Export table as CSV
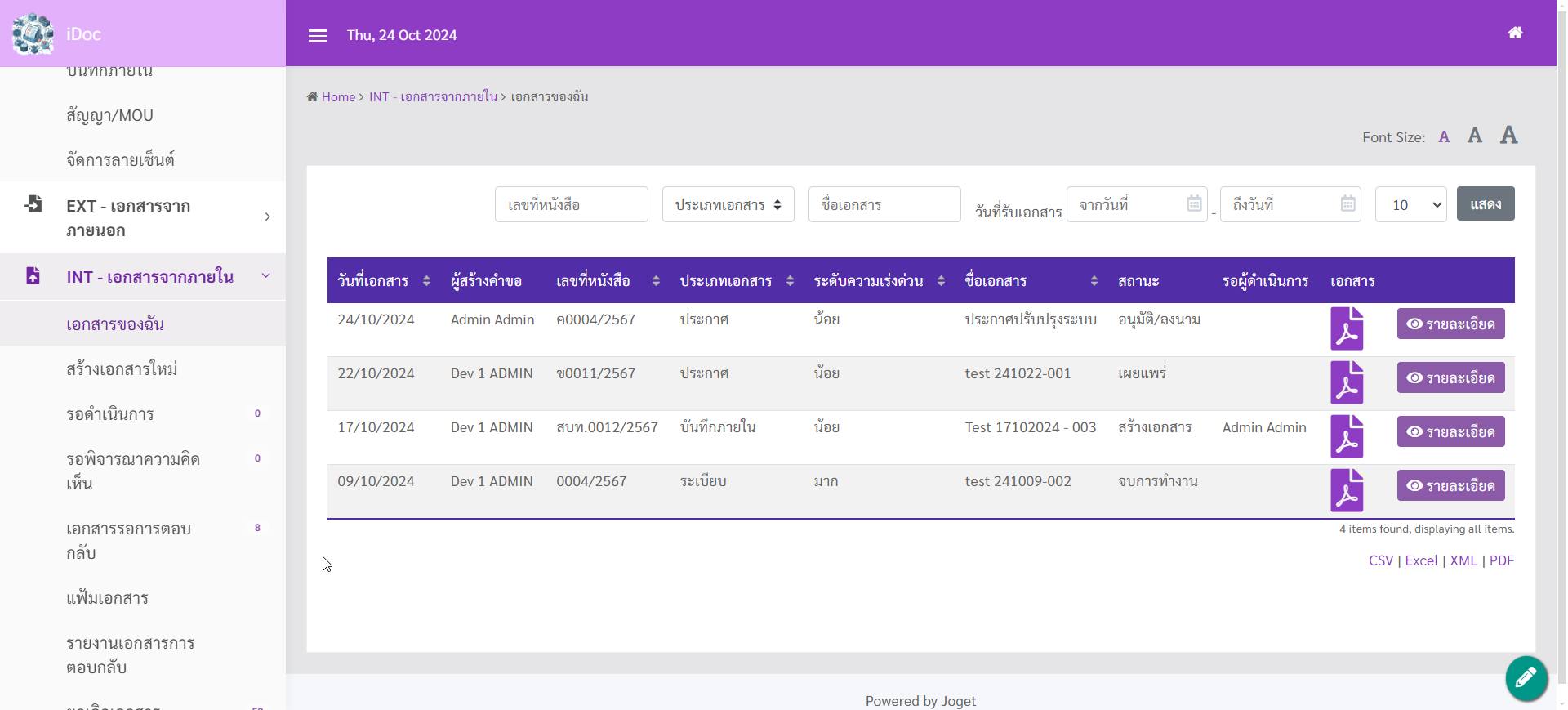The width and height of the screenshot is (1568, 710). coord(1381,560)
